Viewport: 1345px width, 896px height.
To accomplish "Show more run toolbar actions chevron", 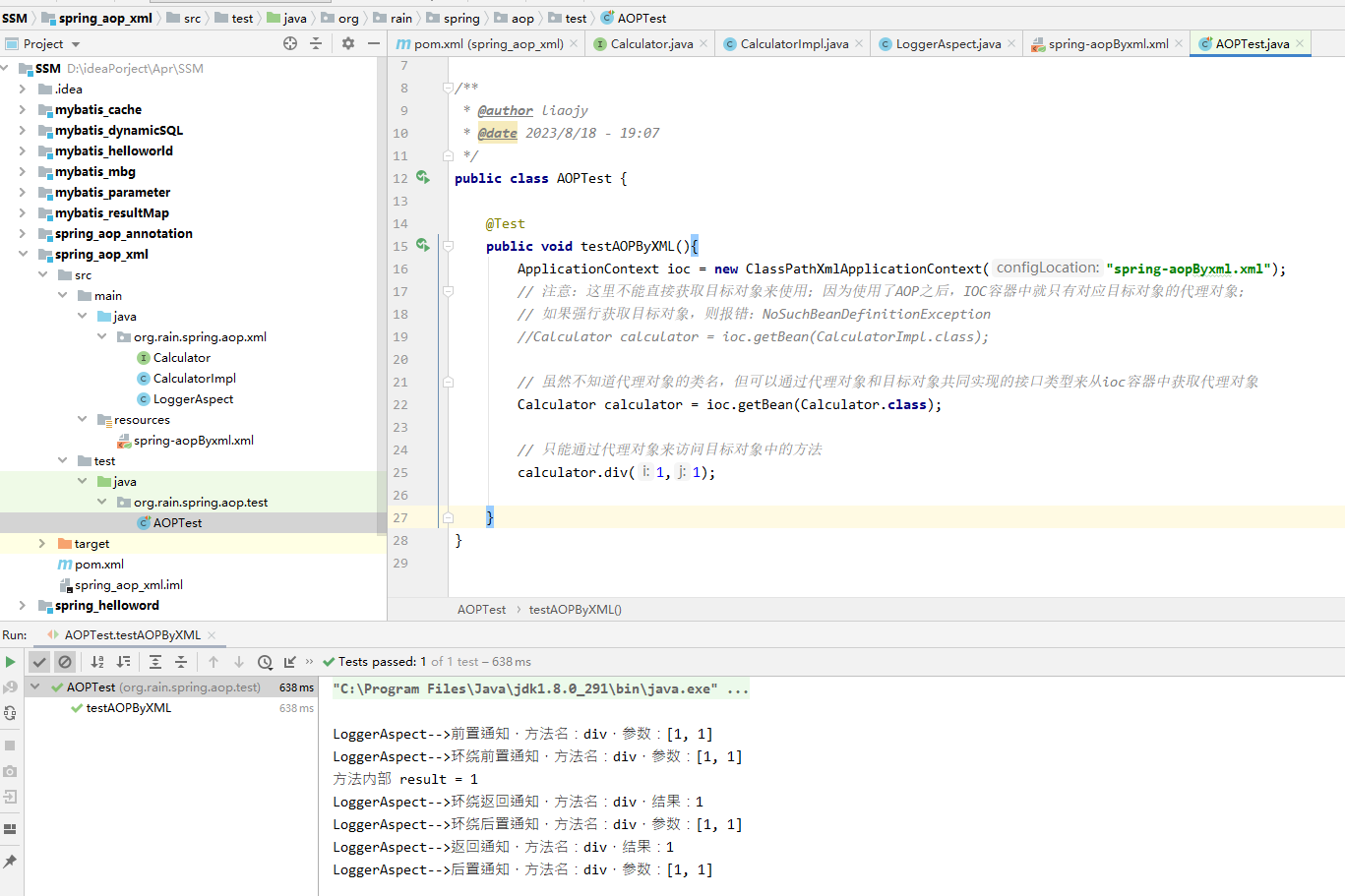I will (309, 661).
